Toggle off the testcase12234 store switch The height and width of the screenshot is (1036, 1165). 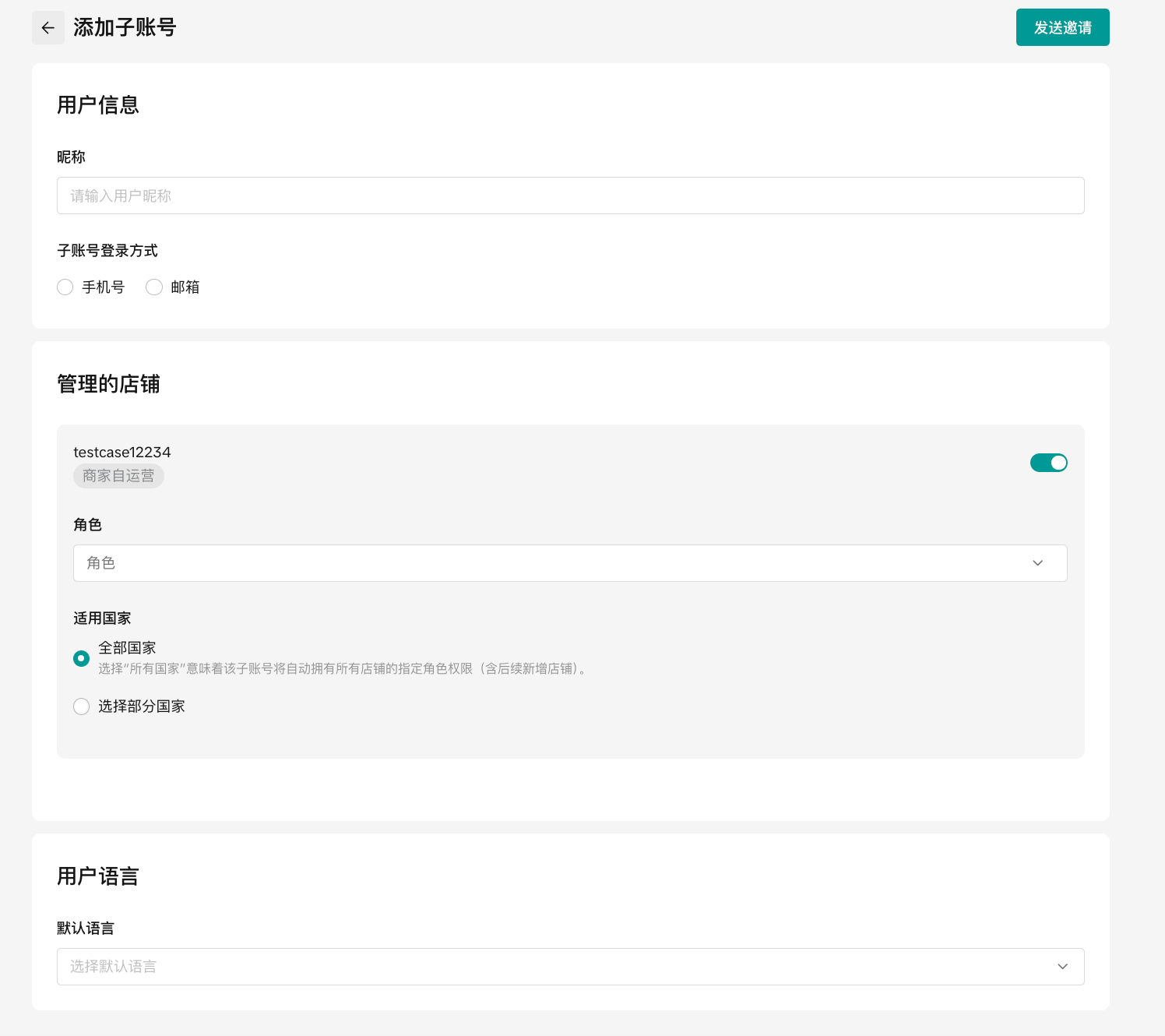coord(1048,463)
